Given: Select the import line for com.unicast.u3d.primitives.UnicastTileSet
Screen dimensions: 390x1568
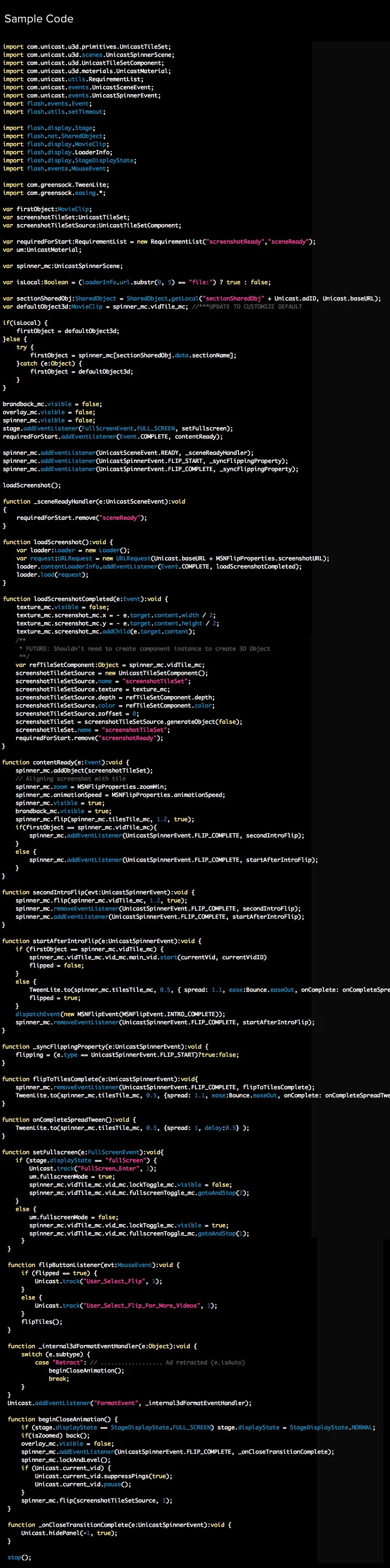Looking at the screenshot, I should 87,47.
